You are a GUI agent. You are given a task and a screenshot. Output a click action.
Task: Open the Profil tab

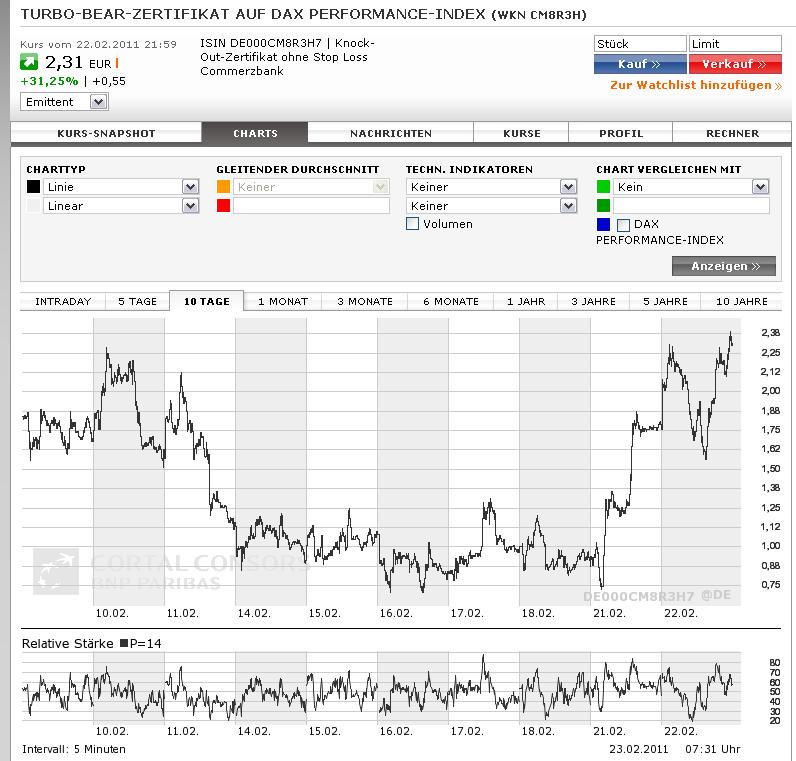pos(621,134)
